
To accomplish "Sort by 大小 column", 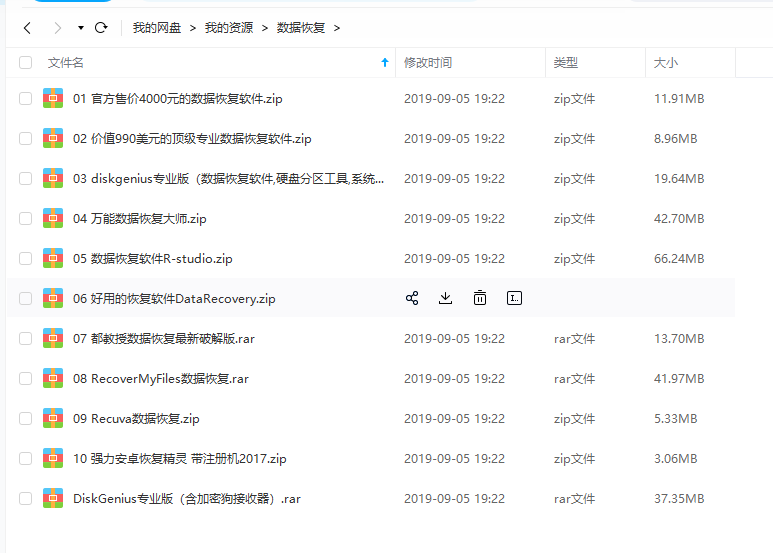I will point(666,63).
